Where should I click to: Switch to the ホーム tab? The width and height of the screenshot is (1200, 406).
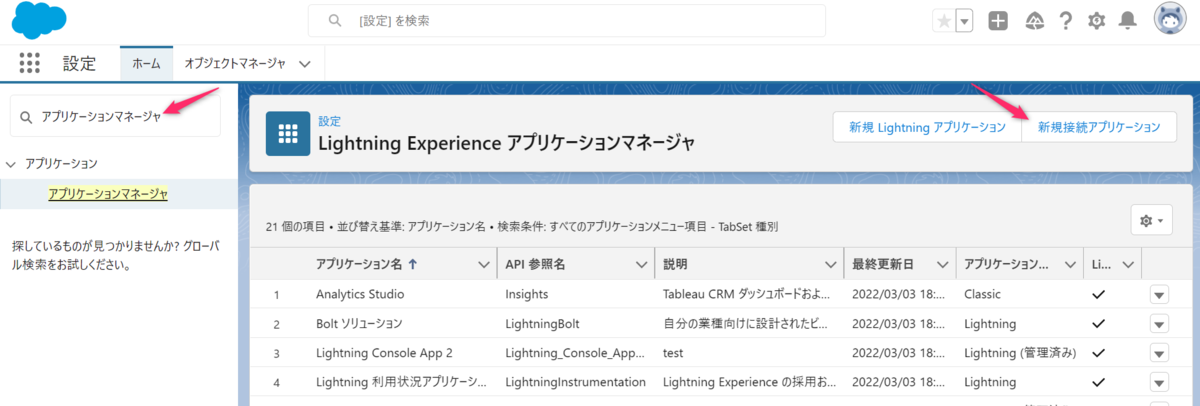pyautogui.click(x=146, y=63)
